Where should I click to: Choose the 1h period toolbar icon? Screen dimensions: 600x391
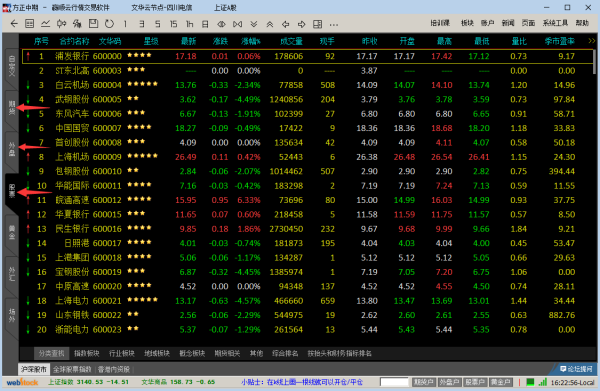[189, 24]
